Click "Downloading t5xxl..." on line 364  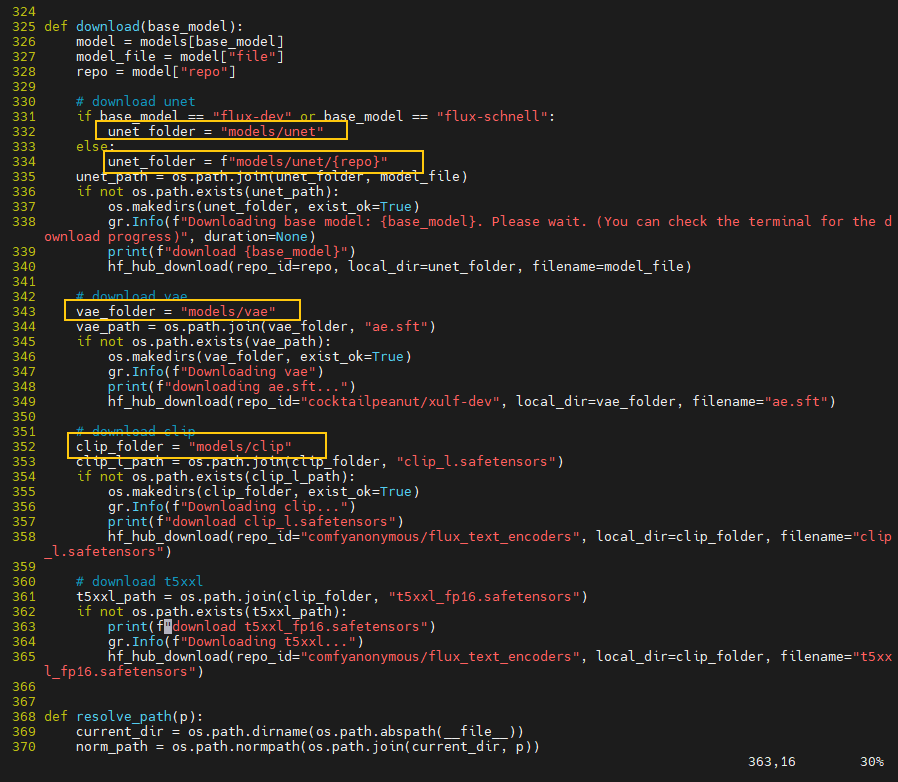pos(268,642)
